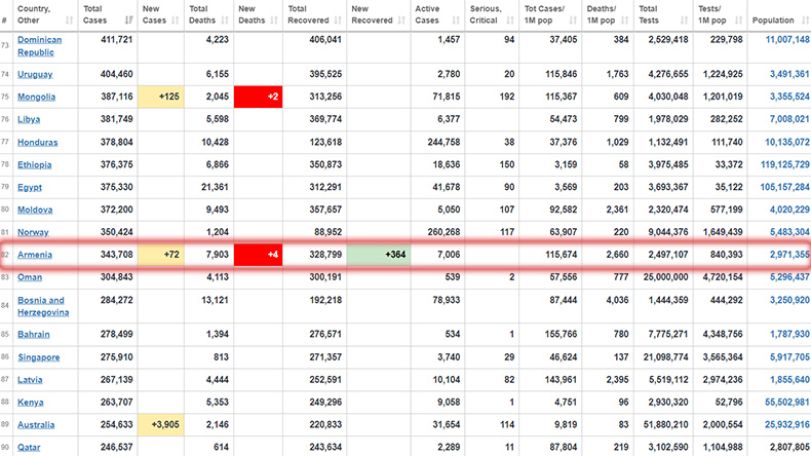Go to Mongolia country link
The width and height of the screenshot is (811, 456).
pyautogui.click(x=36, y=97)
